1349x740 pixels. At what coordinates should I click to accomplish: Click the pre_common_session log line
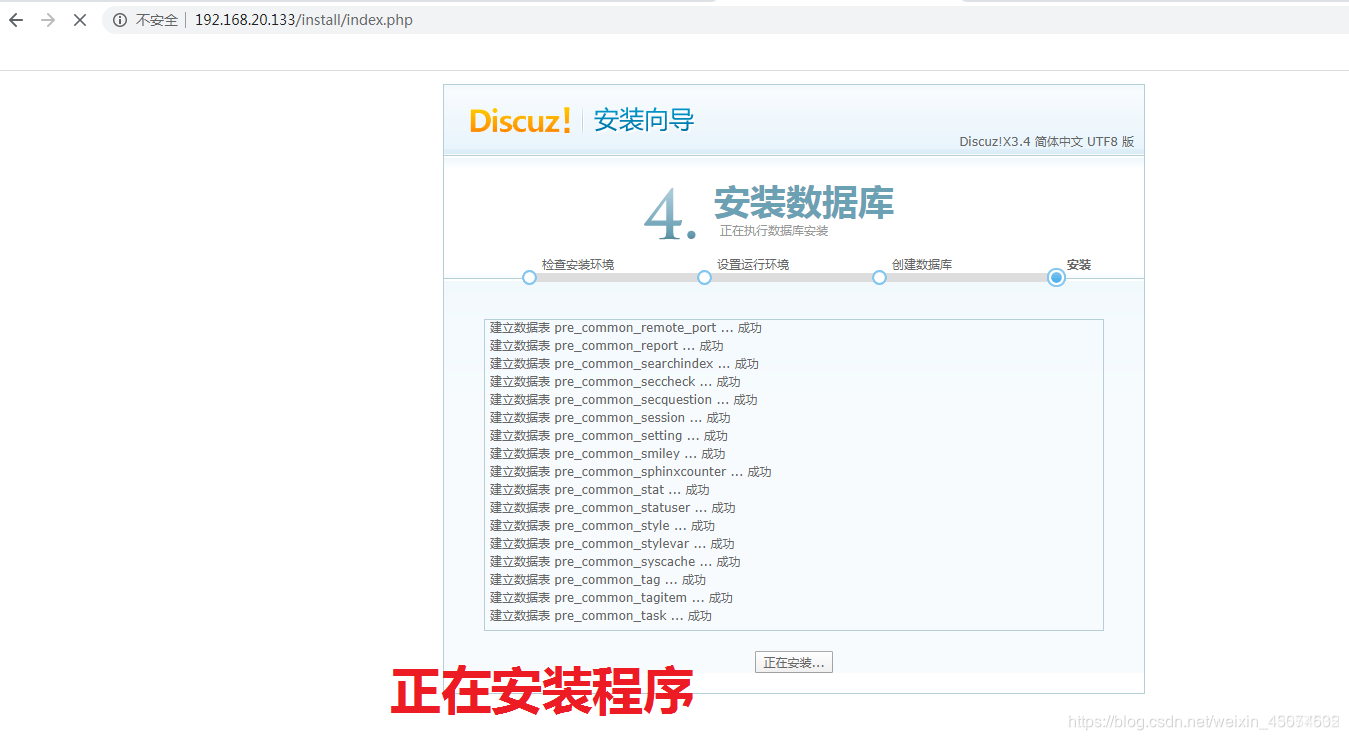pos(610,418)
